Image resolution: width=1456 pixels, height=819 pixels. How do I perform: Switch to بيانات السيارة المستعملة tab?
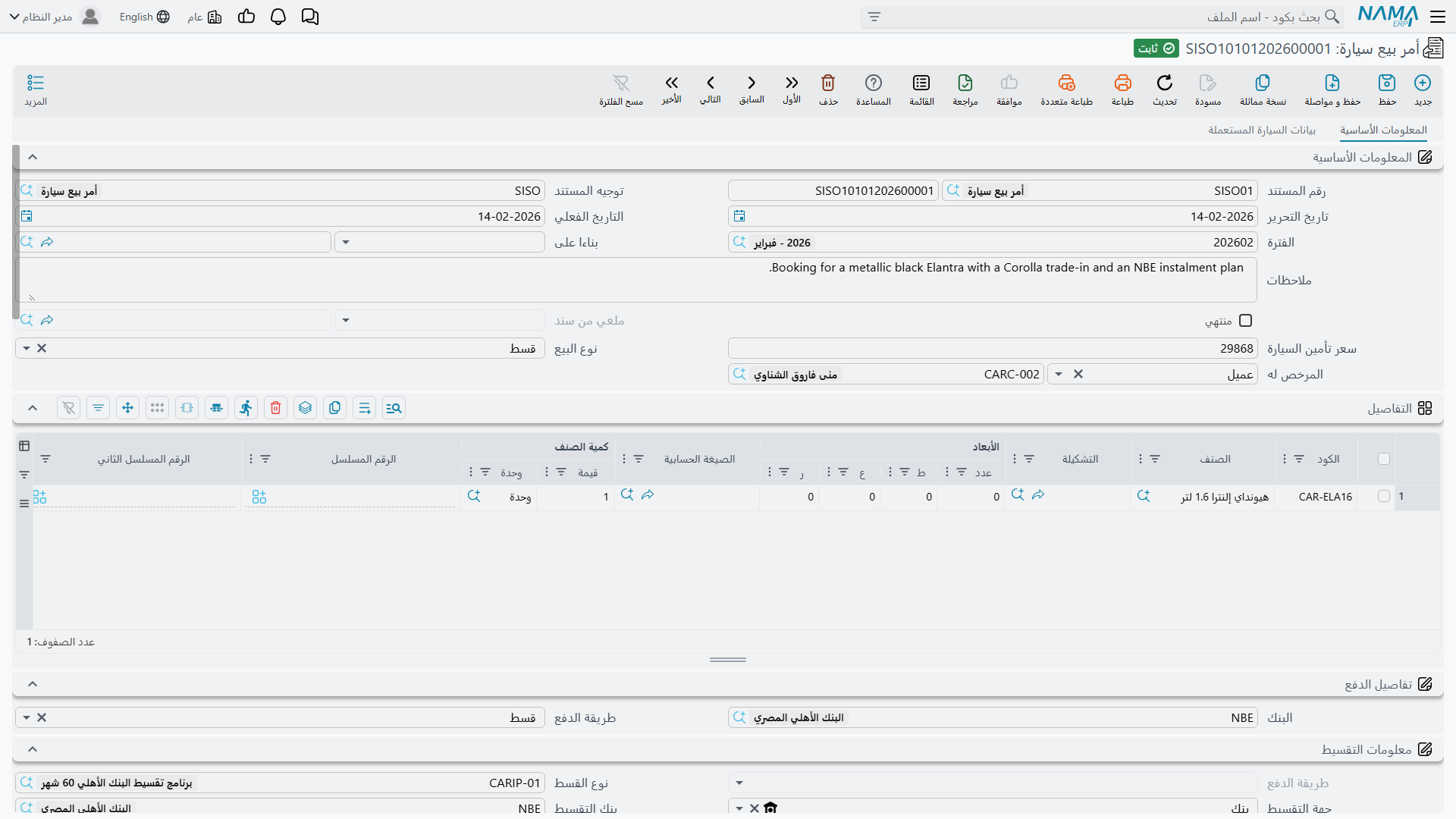(x=1262, y=130)
